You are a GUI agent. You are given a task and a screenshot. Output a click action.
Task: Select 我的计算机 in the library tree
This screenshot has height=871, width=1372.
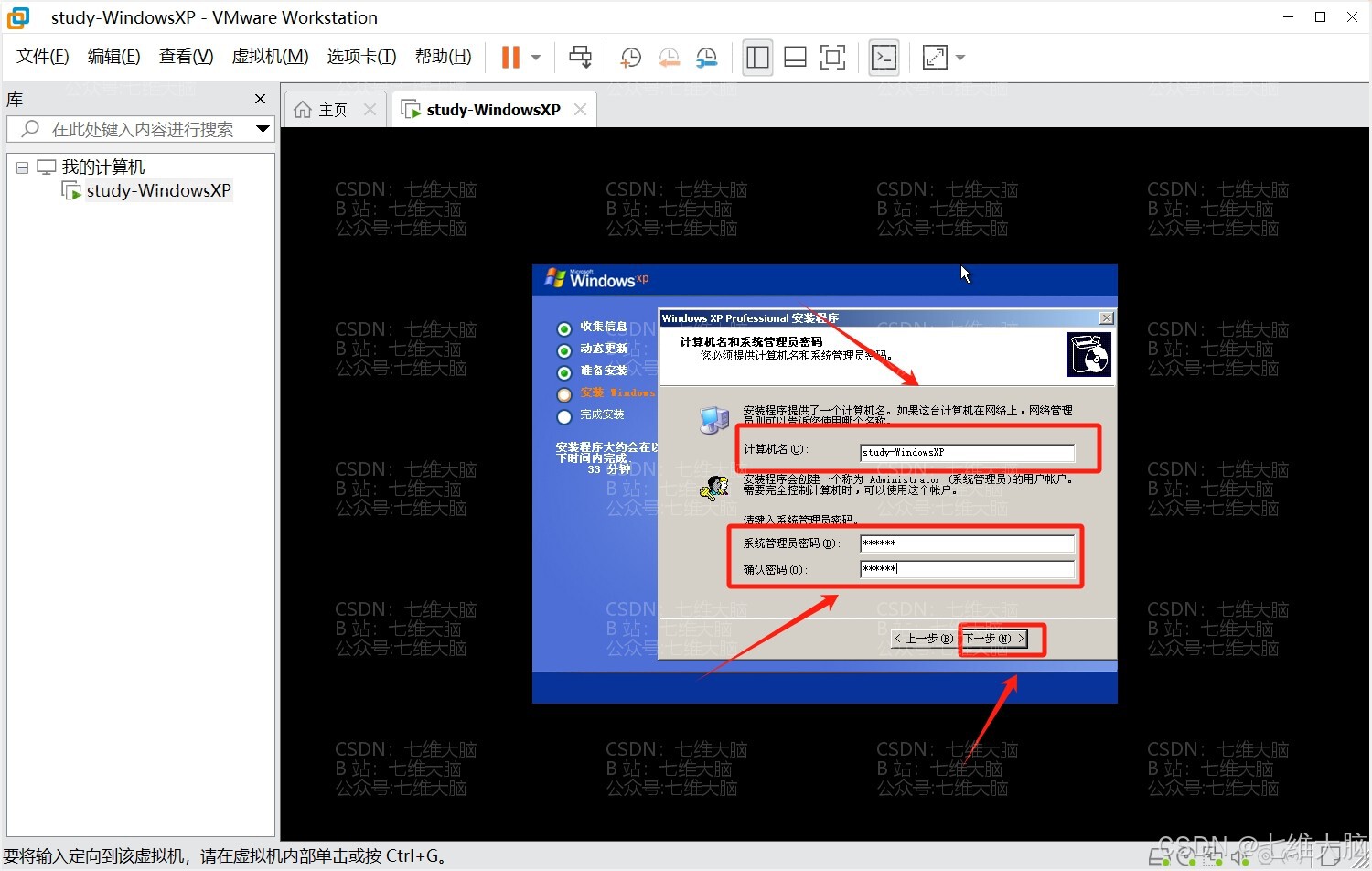[102, 167]
